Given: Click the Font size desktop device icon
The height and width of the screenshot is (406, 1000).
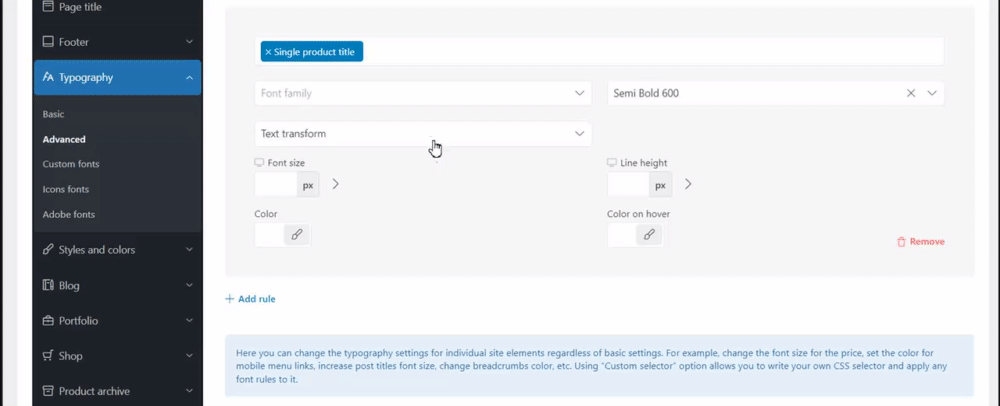Looking at the screenshot, I should (259, 163).
